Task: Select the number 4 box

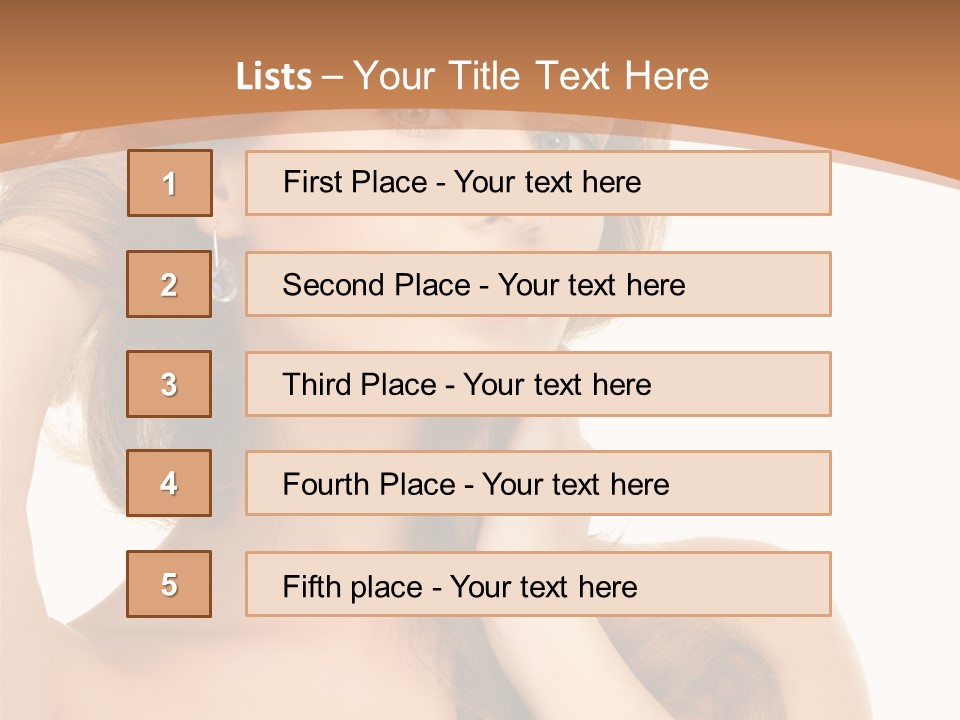Action: pos(169,483)
